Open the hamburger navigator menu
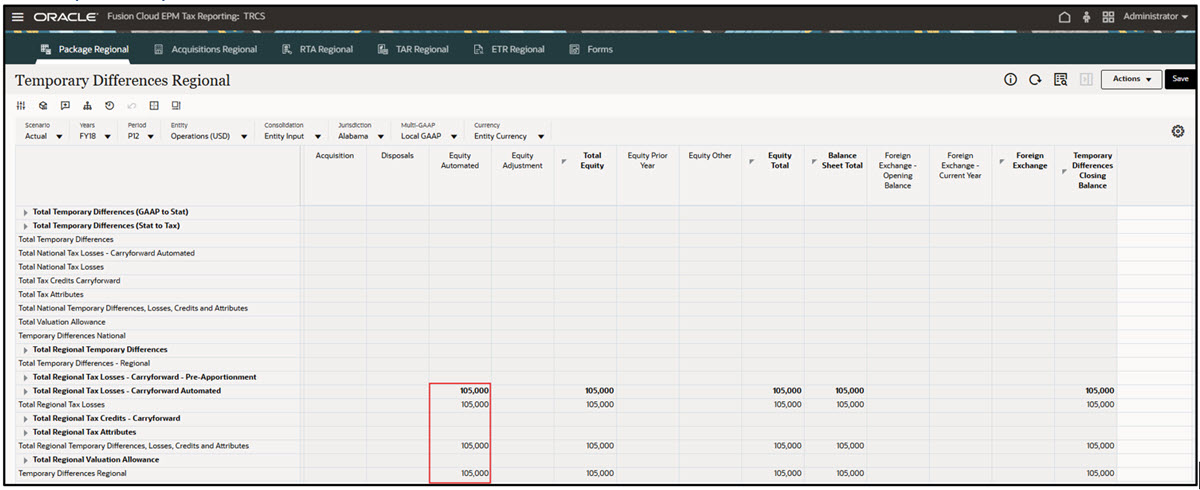This screenshot has height=490, width=1200. pos(17,17)
